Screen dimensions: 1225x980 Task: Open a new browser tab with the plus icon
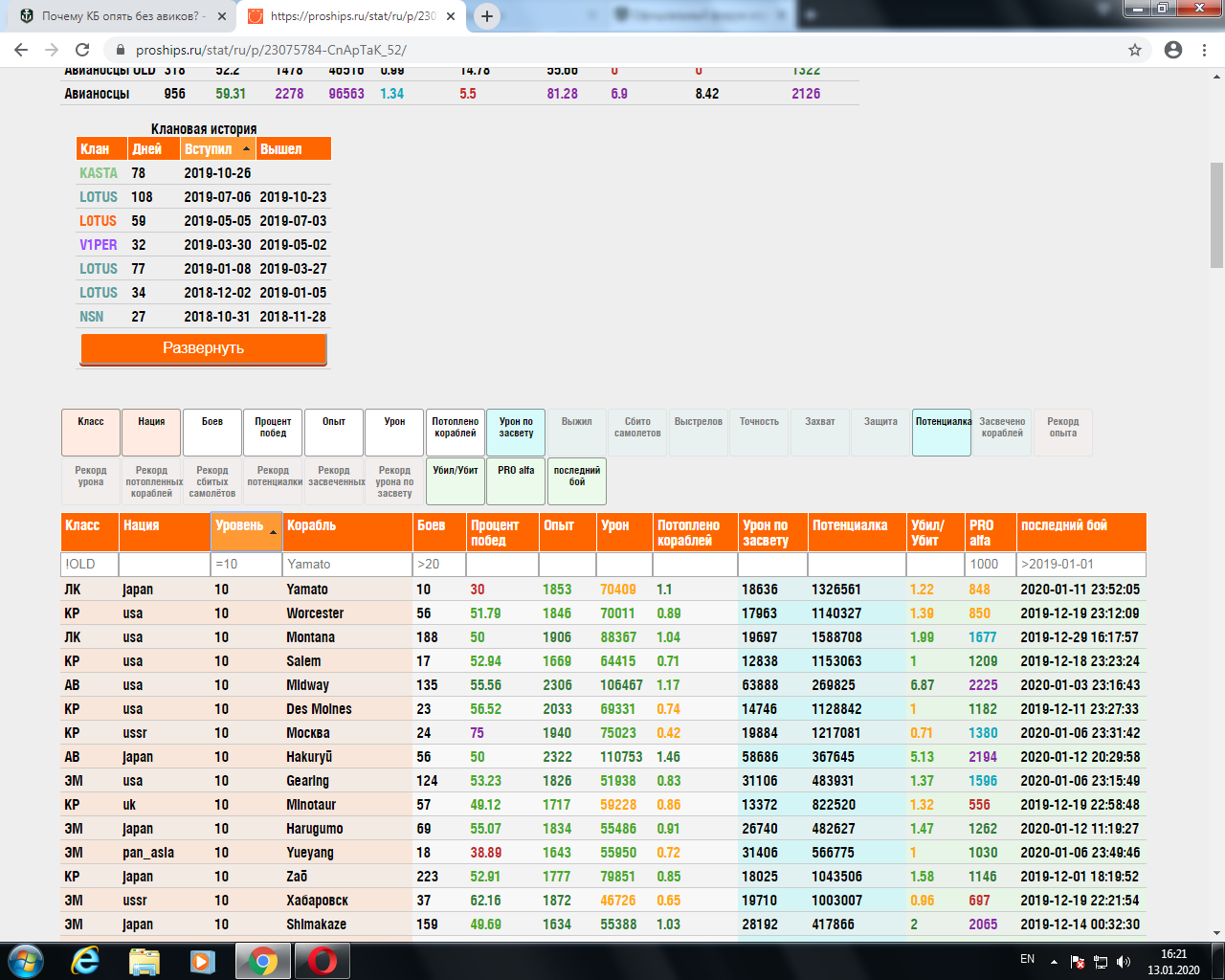(x=487, y=16)
